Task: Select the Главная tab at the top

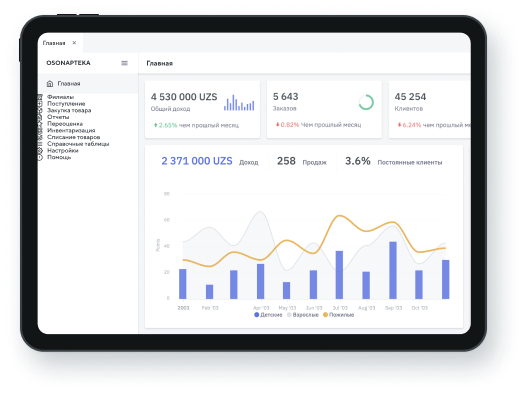Action: (x=54, y=43)
